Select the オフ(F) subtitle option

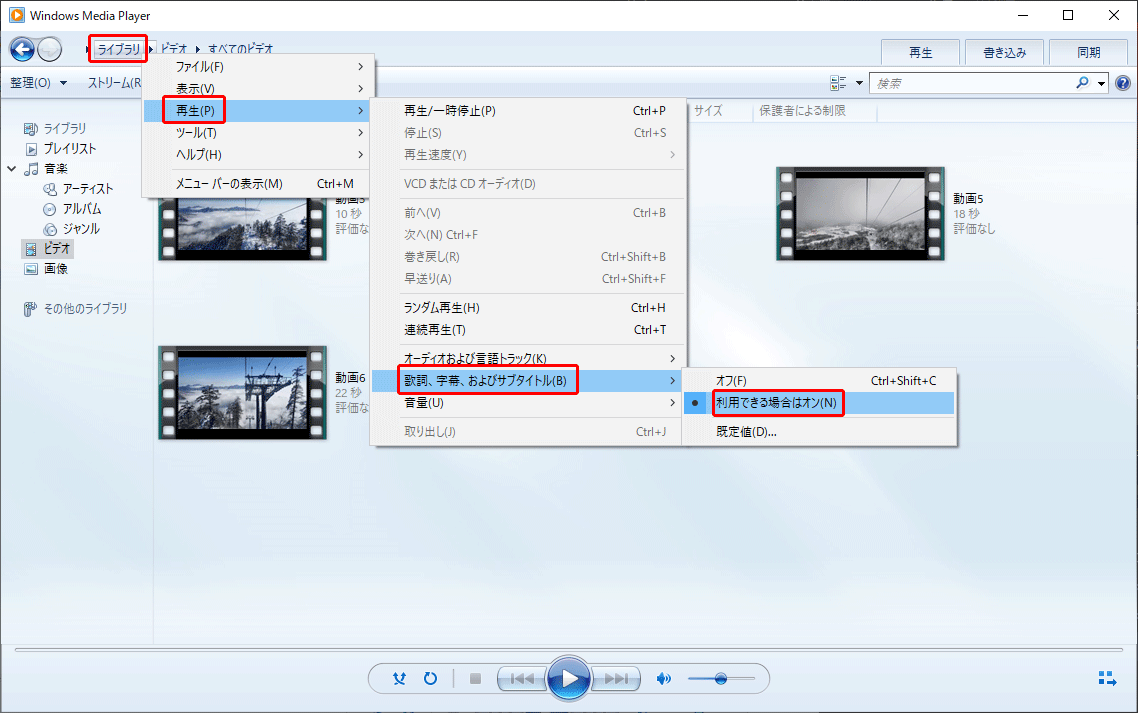coord(732,381)
